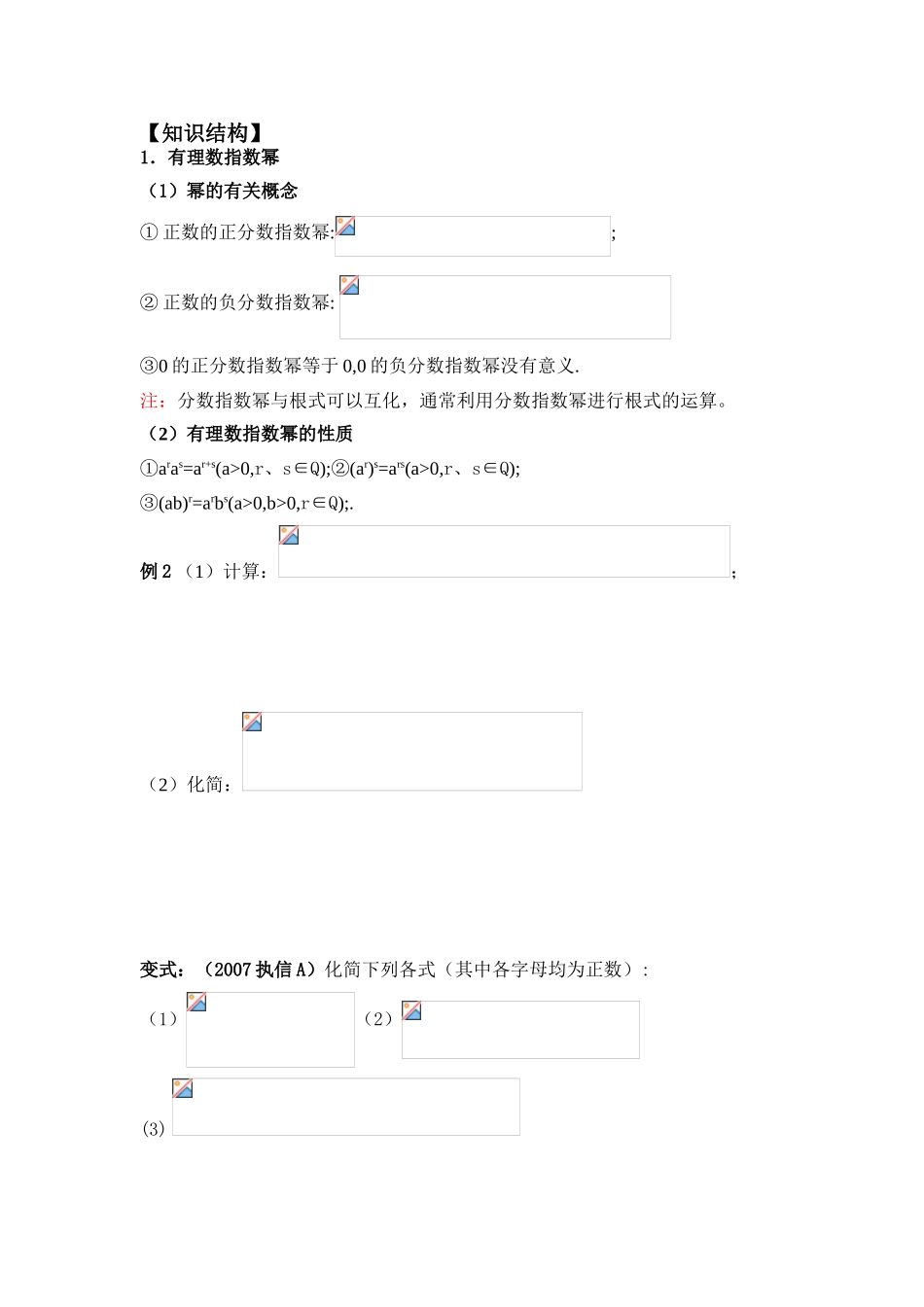Click the bold 变式： label
Screen dimensions: 924x1307
pyautogui.click(x=163, y=970)
